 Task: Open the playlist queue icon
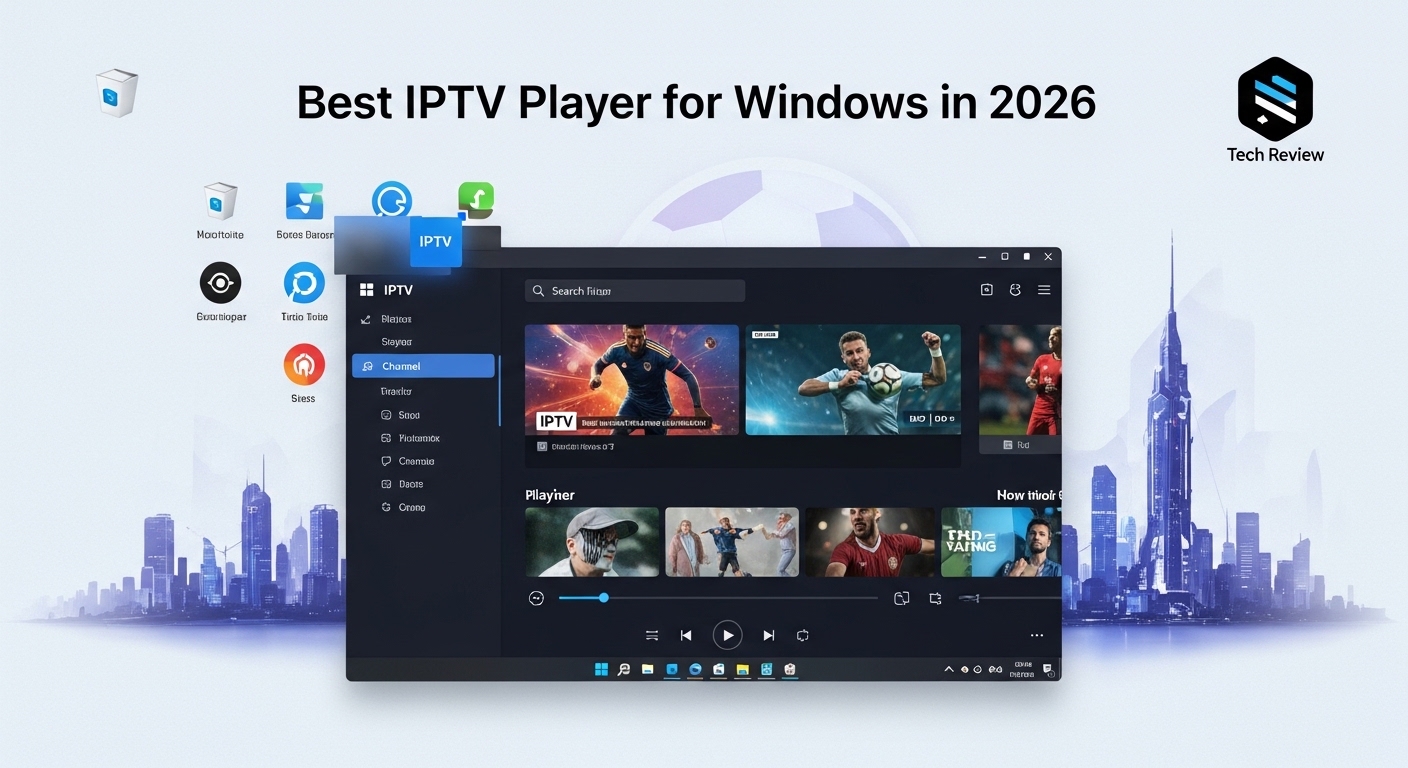point(652,635)
